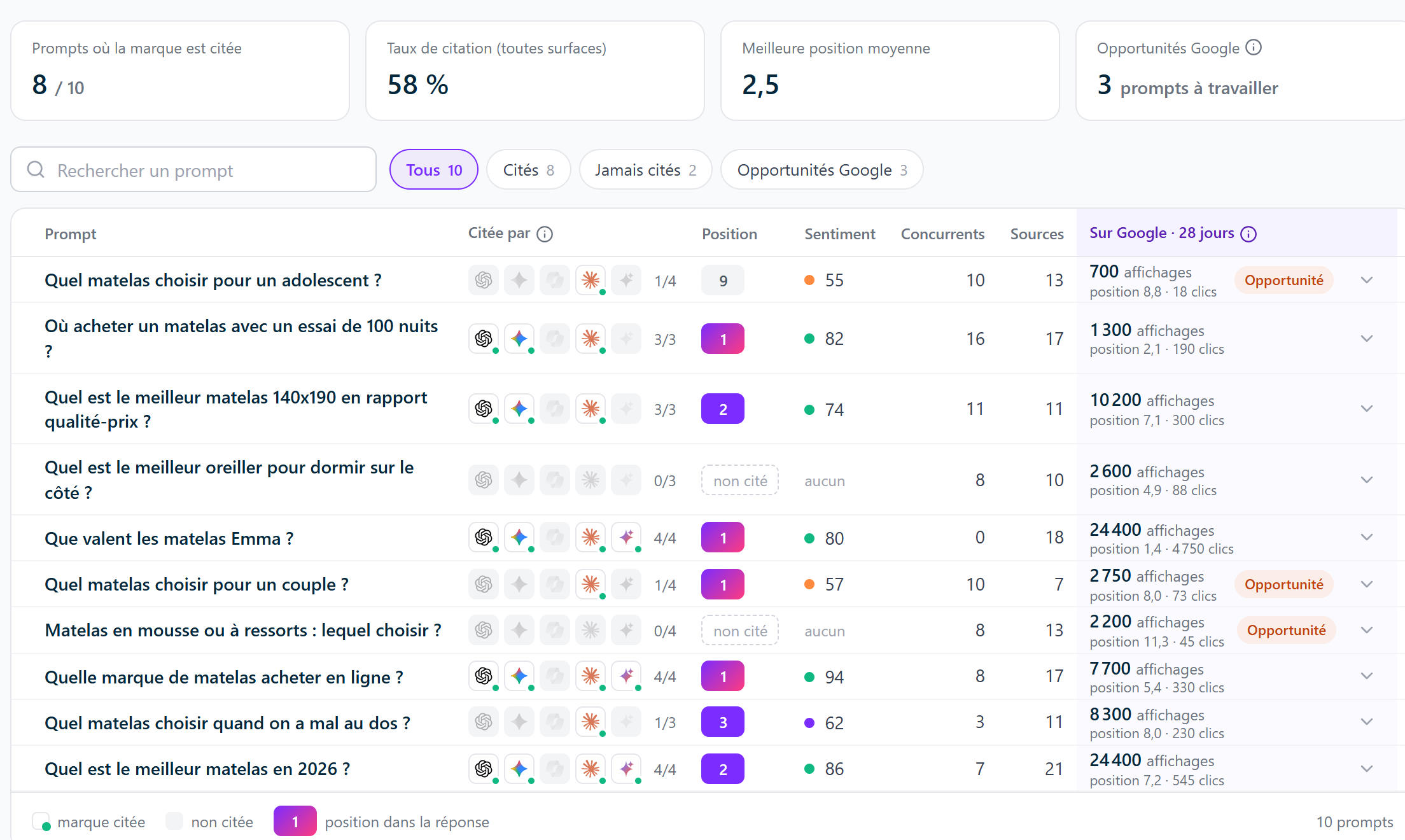The width and height of the screenshot is (1405, 840).
Task: Expand the mousse ou ressorts row
Action: (1367, 630)
